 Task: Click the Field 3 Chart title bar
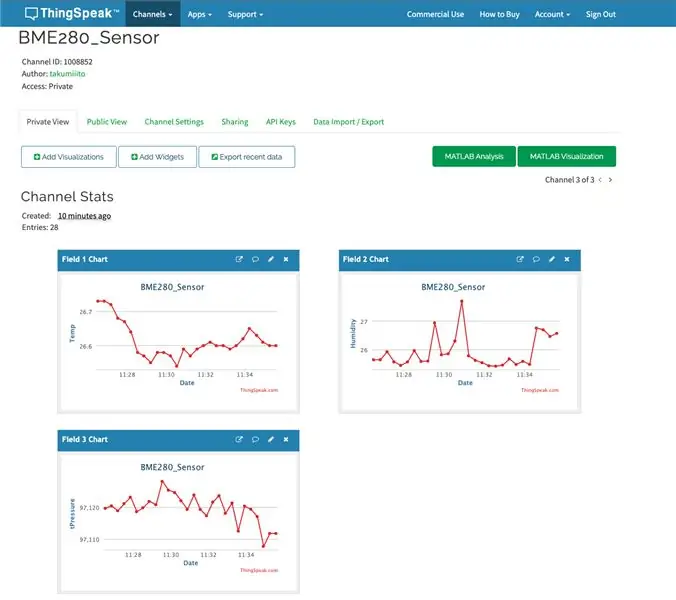pyautogui.click(x=178, y=440)
